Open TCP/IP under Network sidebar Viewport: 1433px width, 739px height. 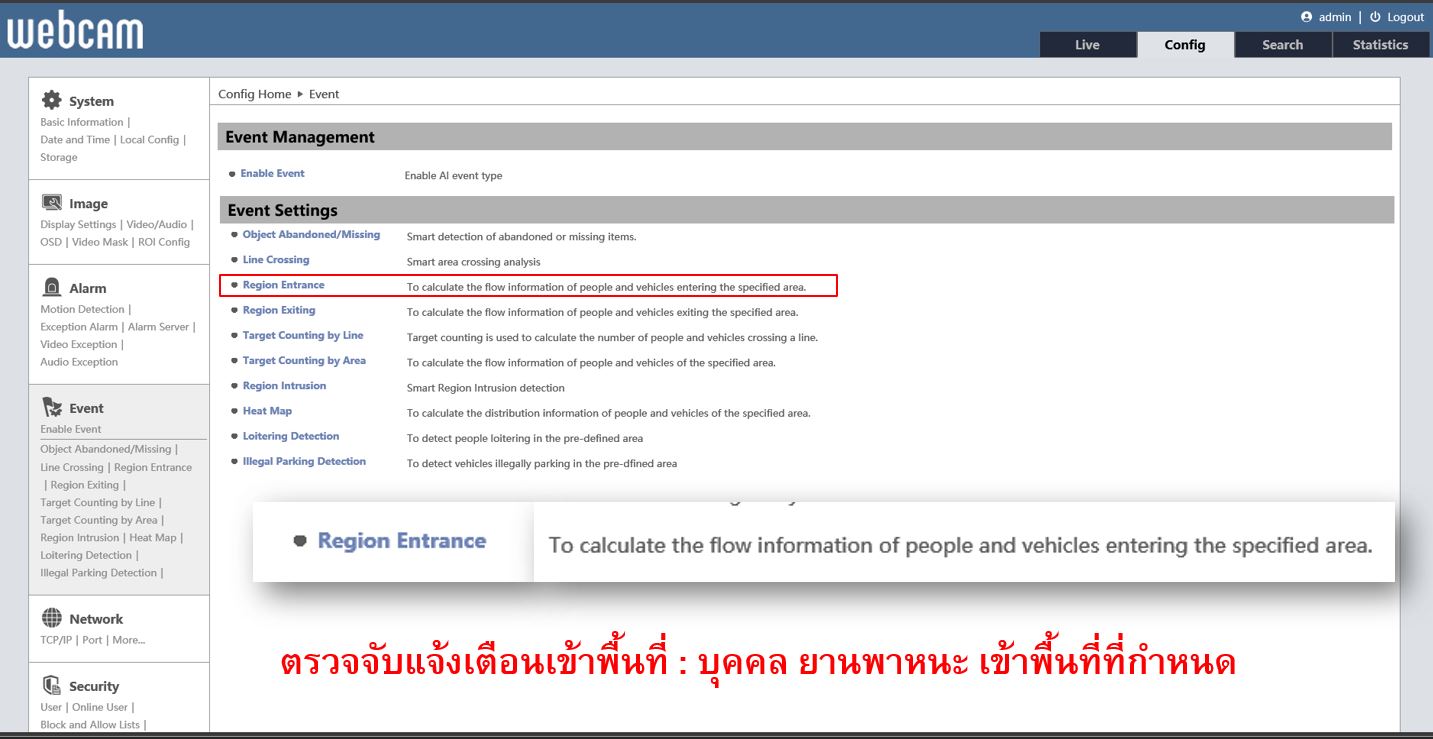57,640
